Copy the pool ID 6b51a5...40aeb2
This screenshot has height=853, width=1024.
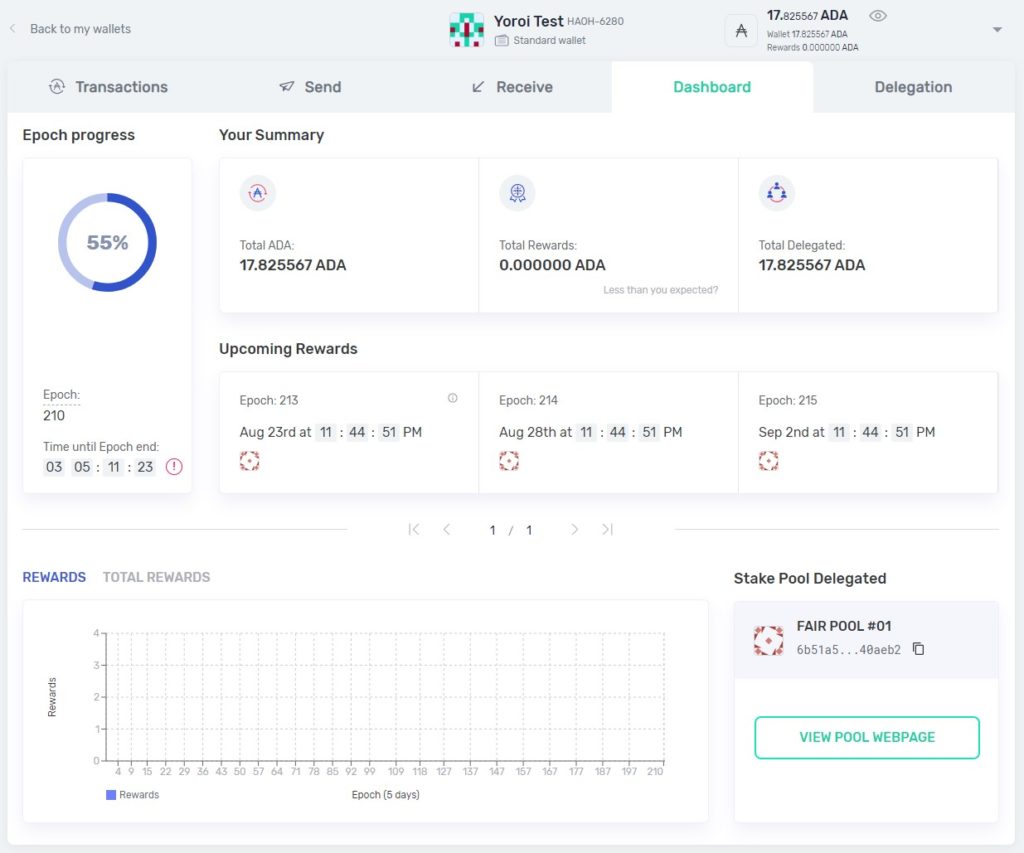click(918, 649)
